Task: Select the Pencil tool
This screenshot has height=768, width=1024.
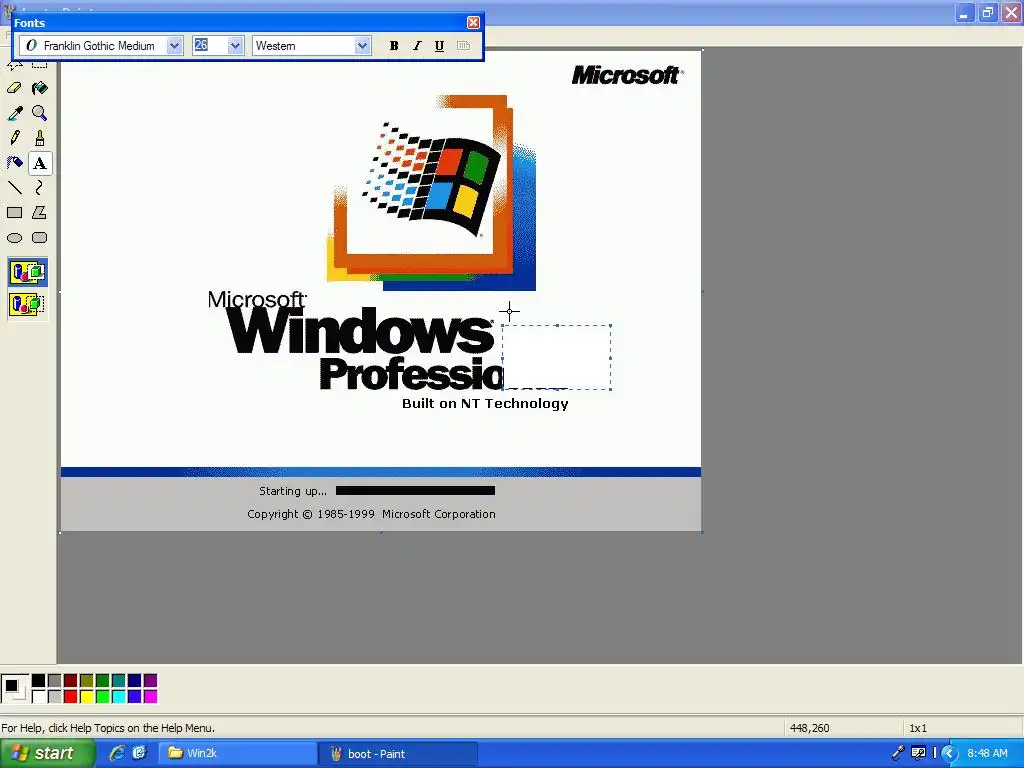Action: click(x=14, y=138)
